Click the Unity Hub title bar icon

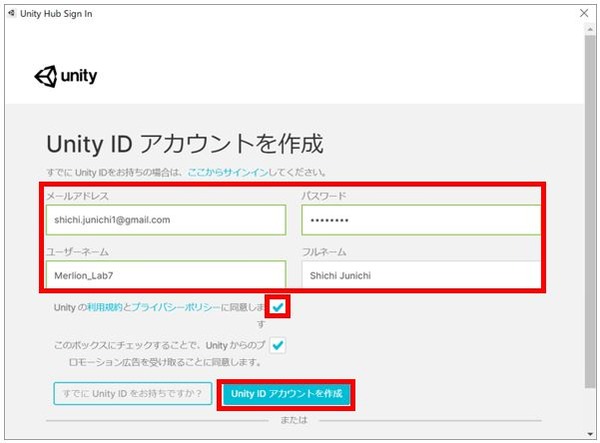[x=12, y=13]
